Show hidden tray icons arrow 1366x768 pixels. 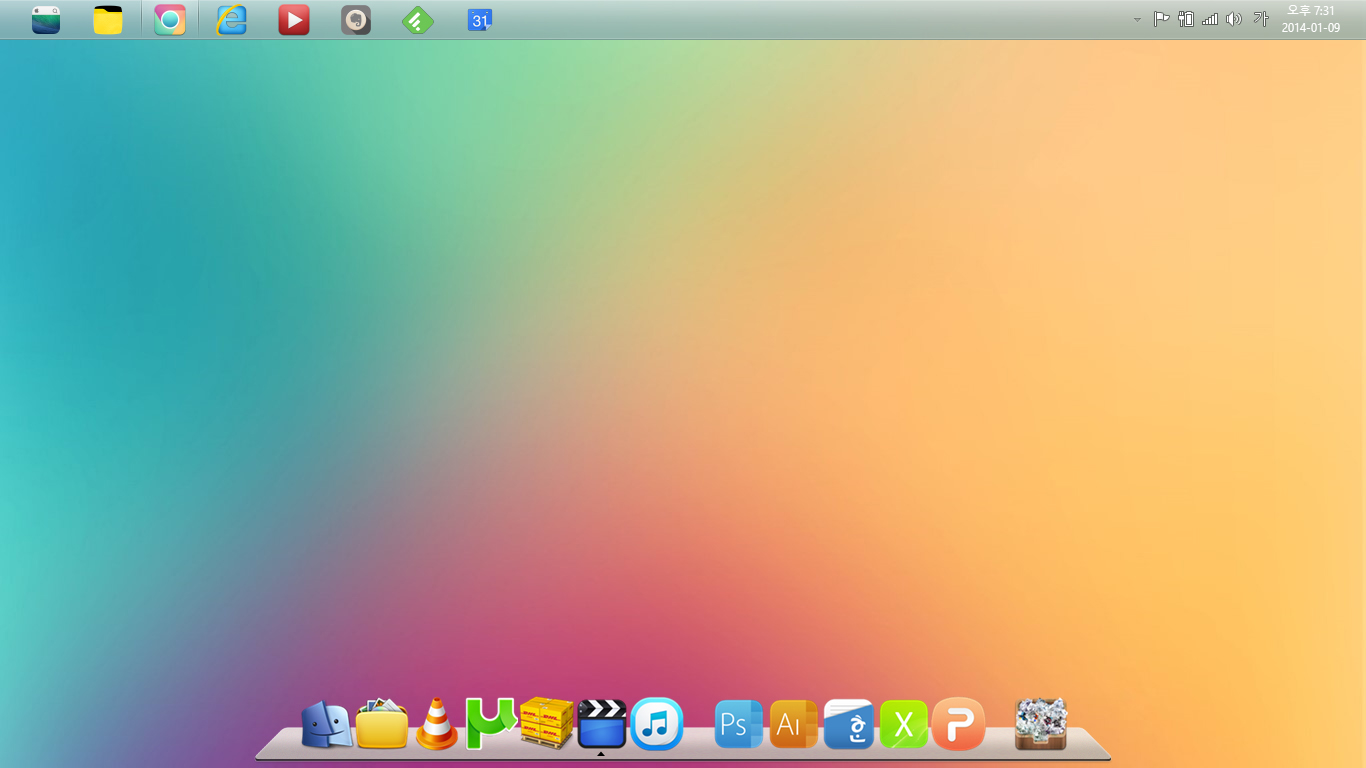[x=1137, y=20]
